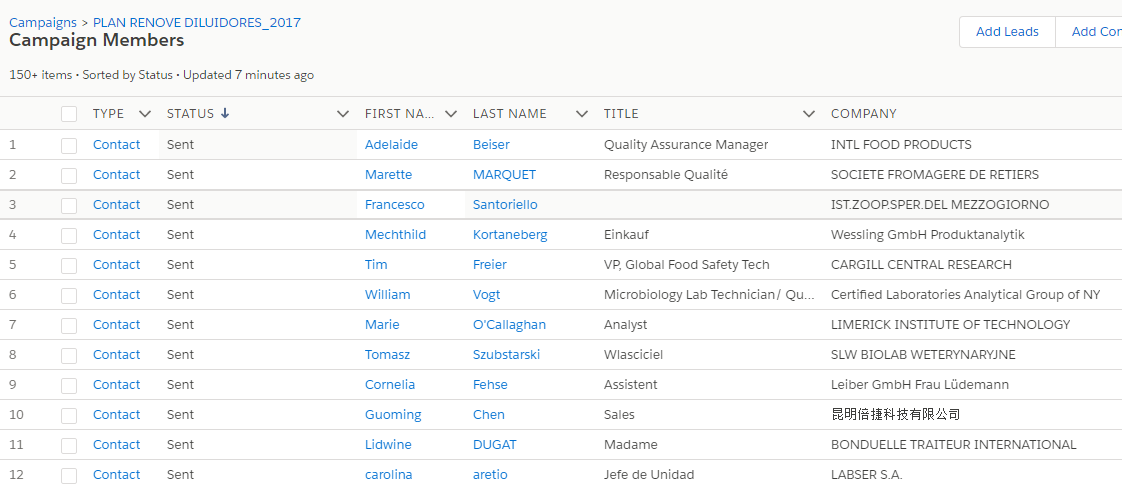Open last name Freier link
Image resolution: width=1122 pixels, height=489 pixels.
[489, 265]
